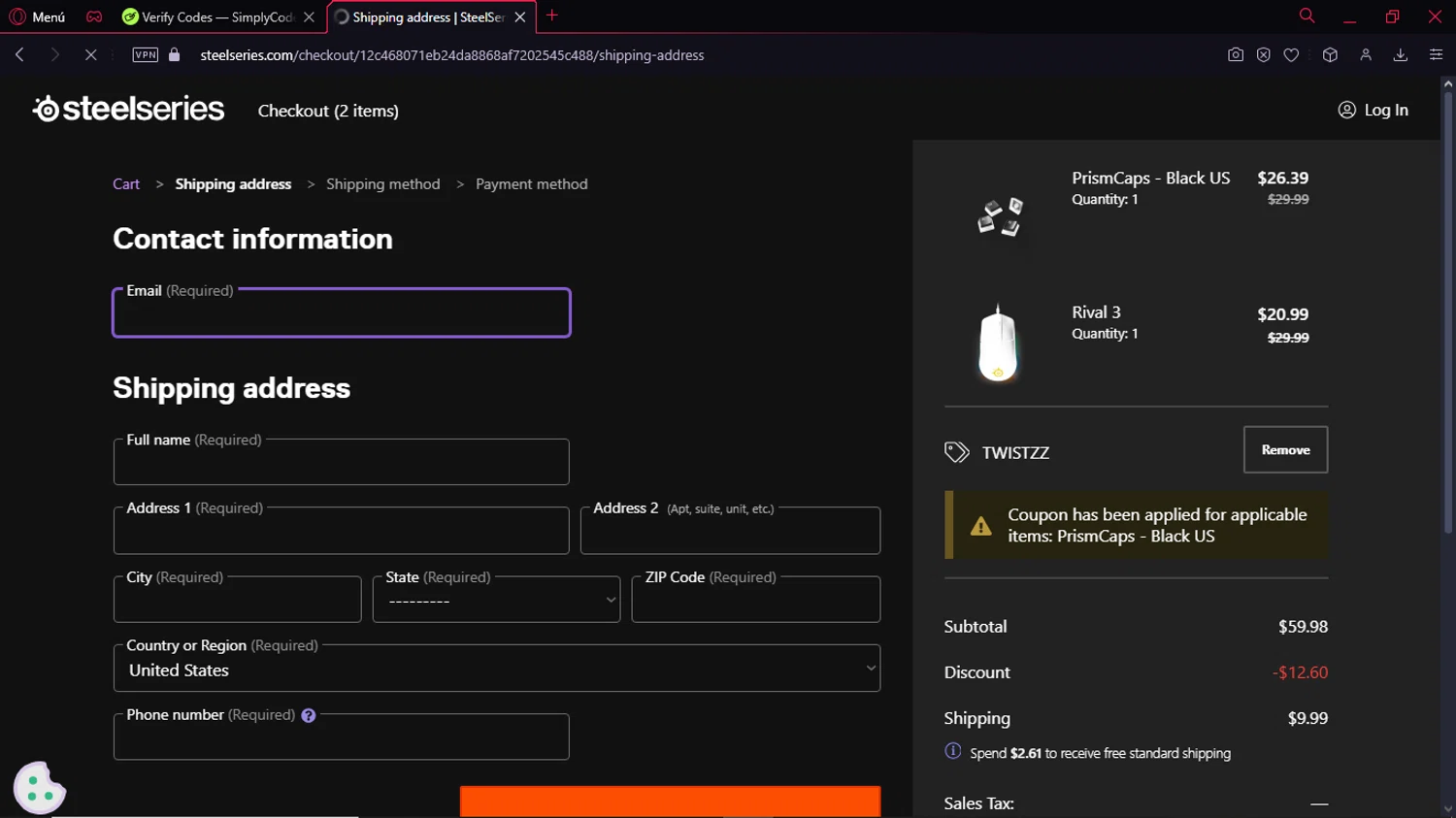Open the easy setup sliders icon
This screenshot has height=818, width=1456.
pyautogui.click(x=1436, y=55)
